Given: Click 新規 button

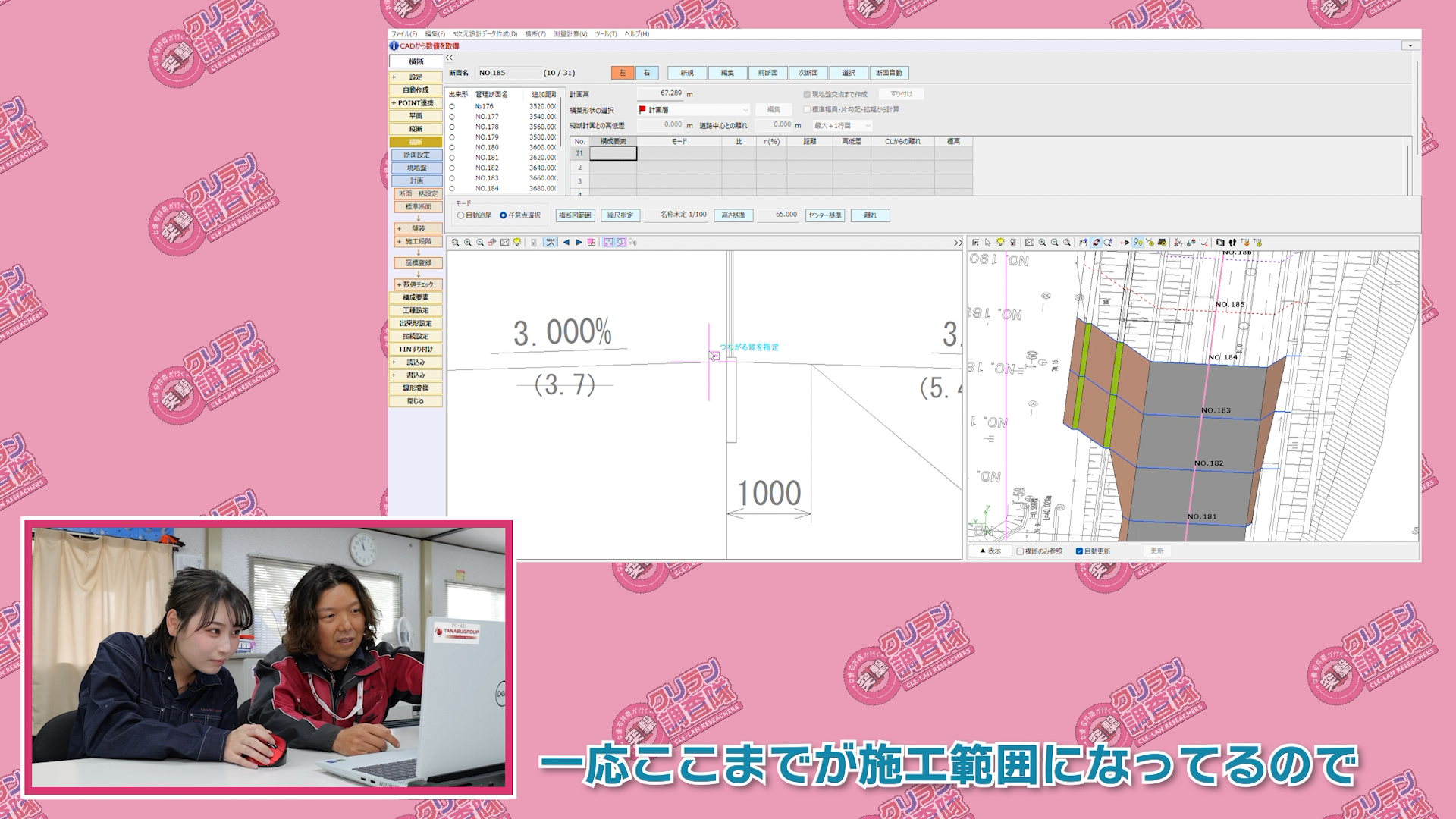Looking at the screenshot, I should click(687, 73).
